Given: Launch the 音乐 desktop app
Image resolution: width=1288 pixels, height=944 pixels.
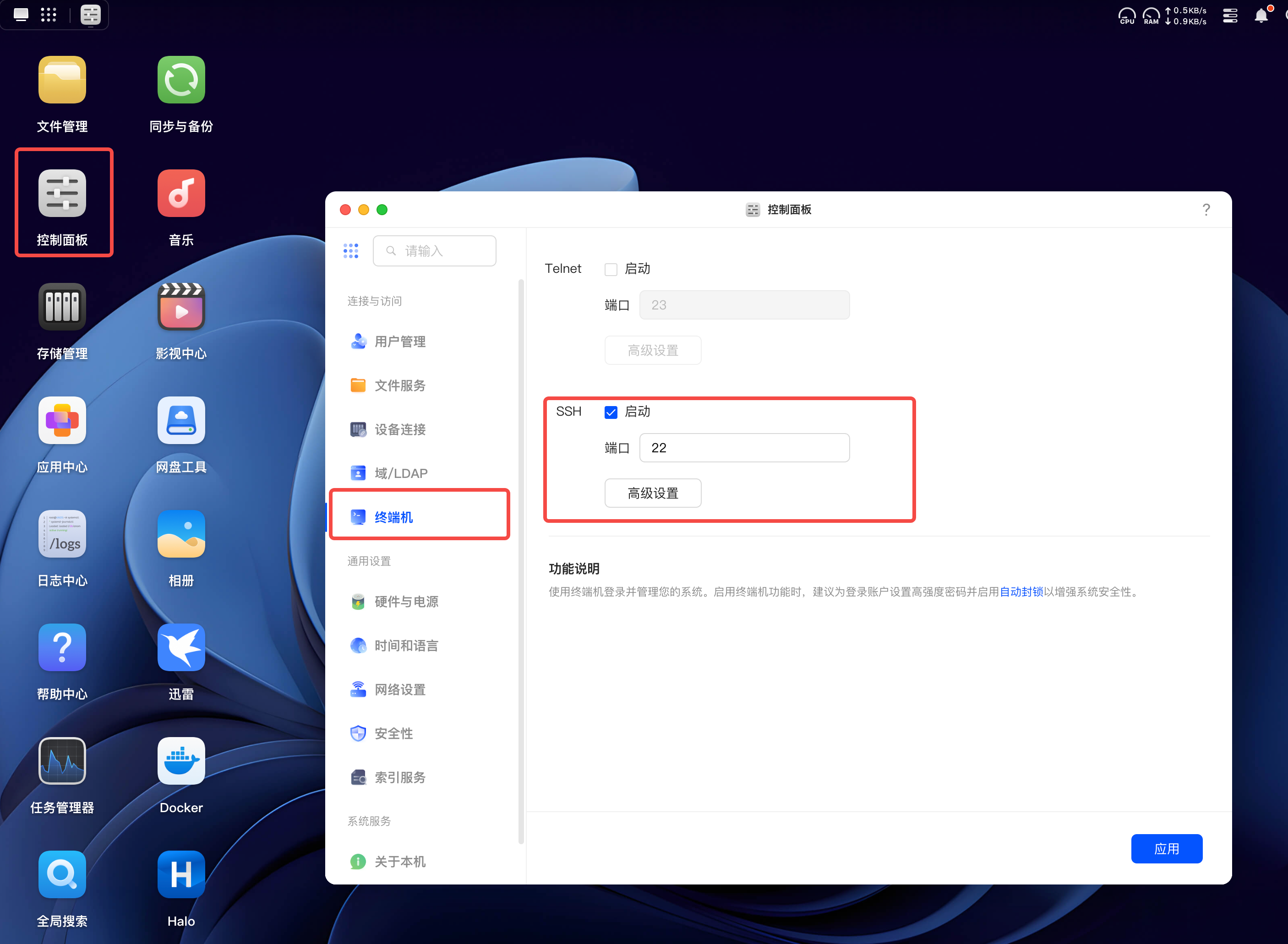Looking at the screenshot, I should coord(181,193).
